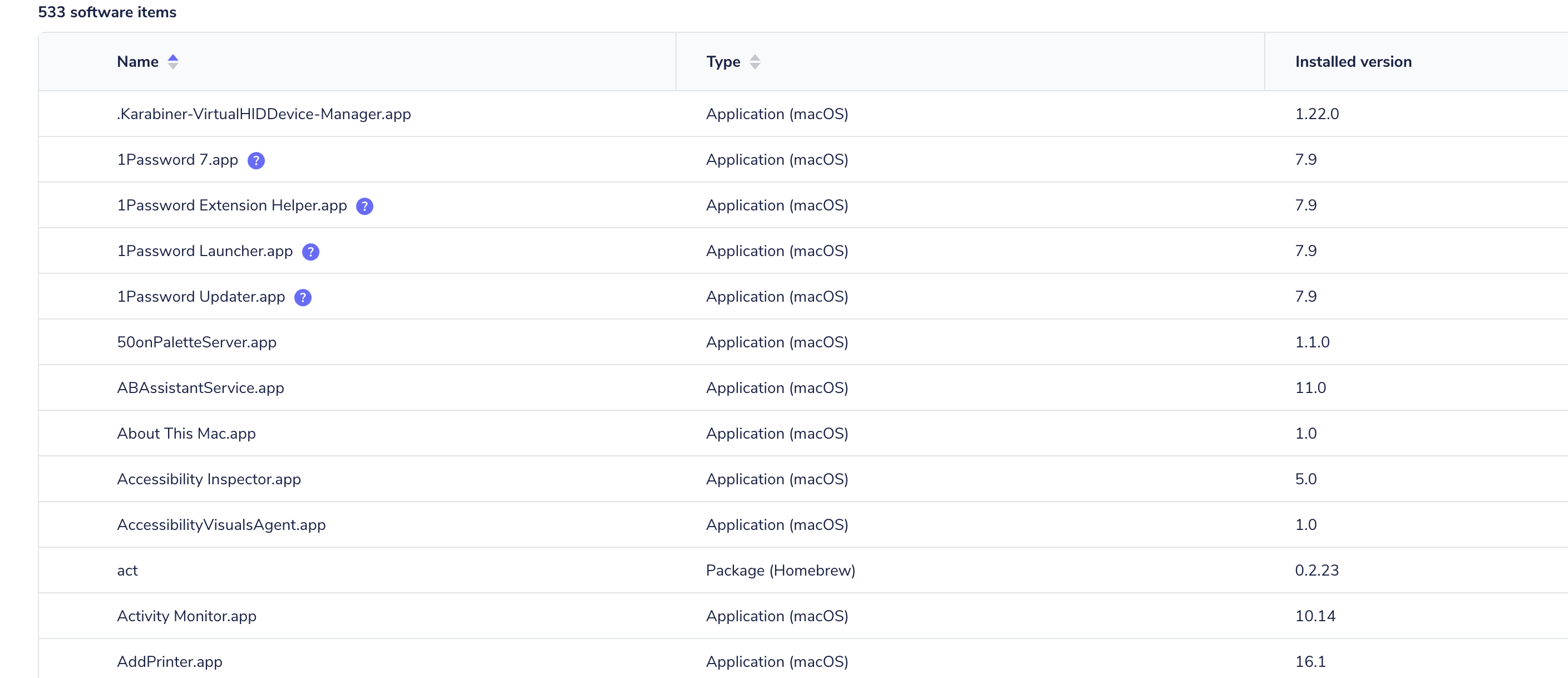Select About This Mac.app row
The height and width of the screenshot is (678, 1568).
(x=186, y=434)
